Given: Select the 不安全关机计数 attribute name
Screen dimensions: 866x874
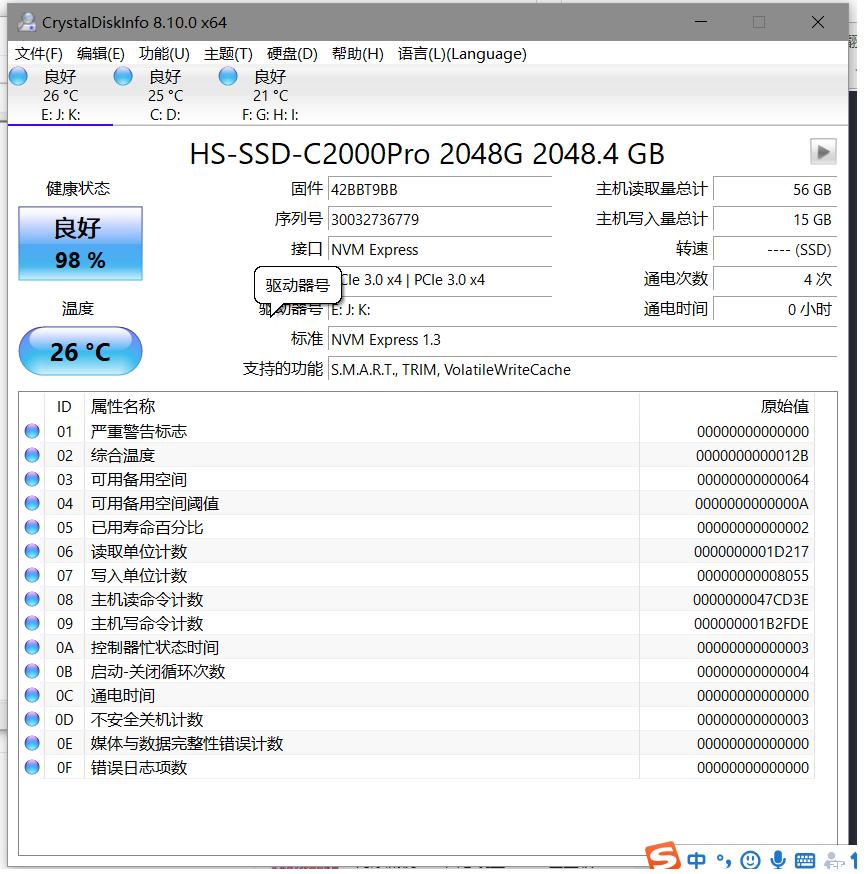Looking at the screenshot, I should pyautogui.click(x=147, y=720).
